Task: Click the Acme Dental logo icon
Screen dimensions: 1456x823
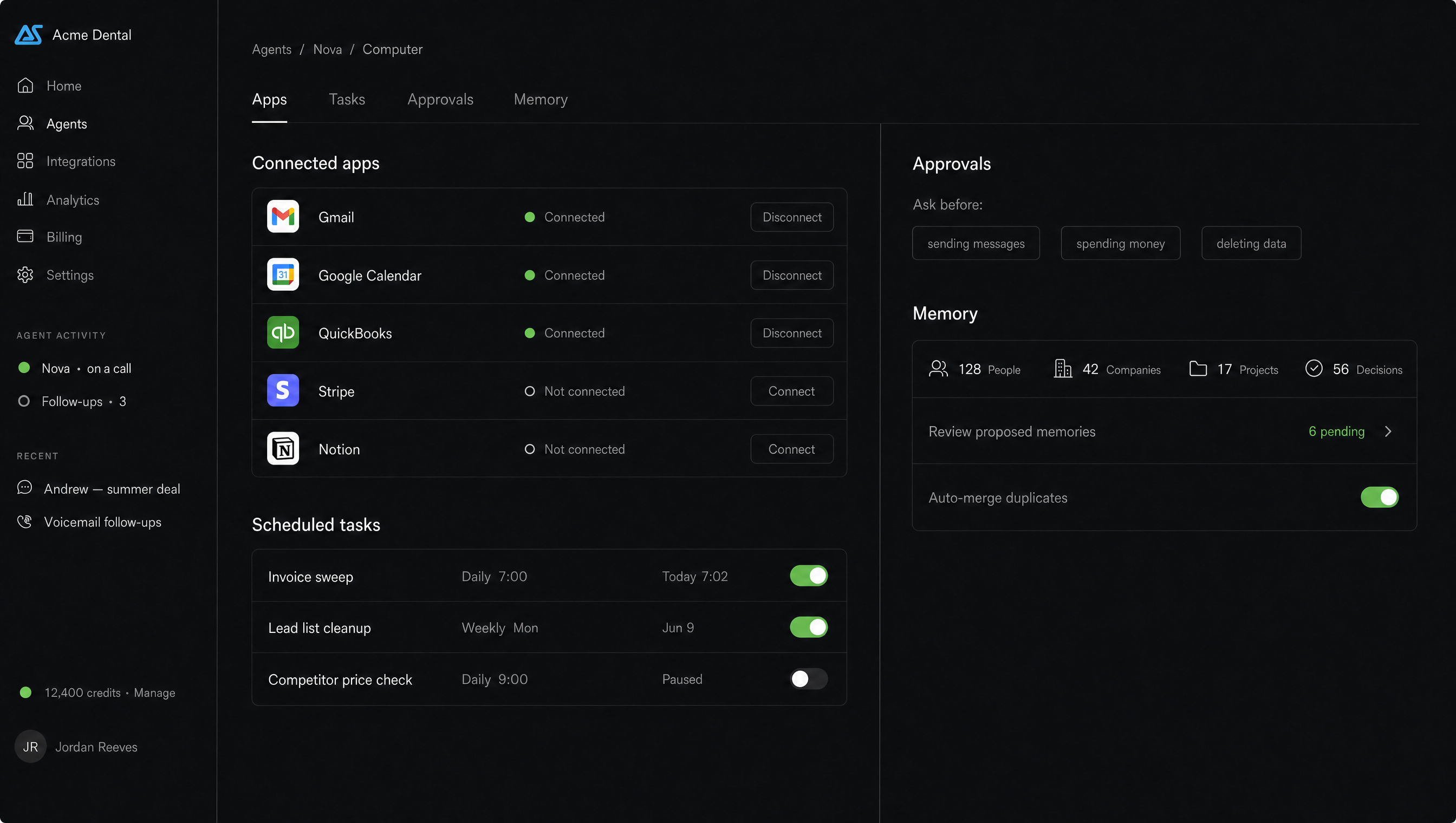Action: point(28,35)
